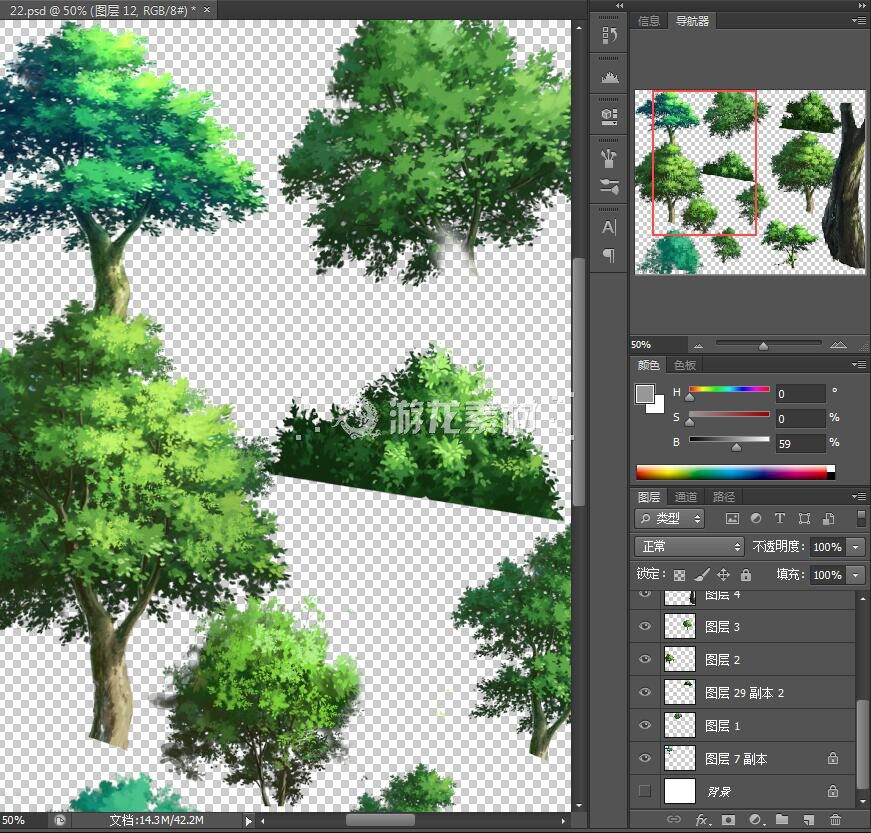Toggle visibility of 图层 7 副本 layer

pos(644,758)
